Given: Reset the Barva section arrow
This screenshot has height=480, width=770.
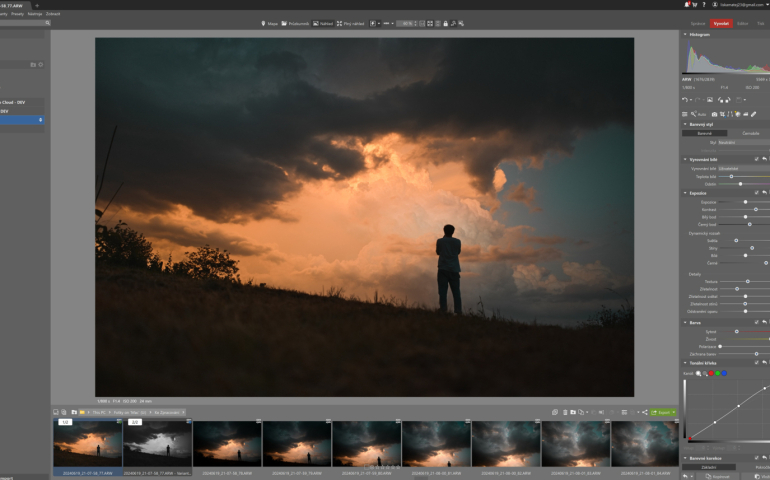Looking at the screenshot, I should coord(764,322).
